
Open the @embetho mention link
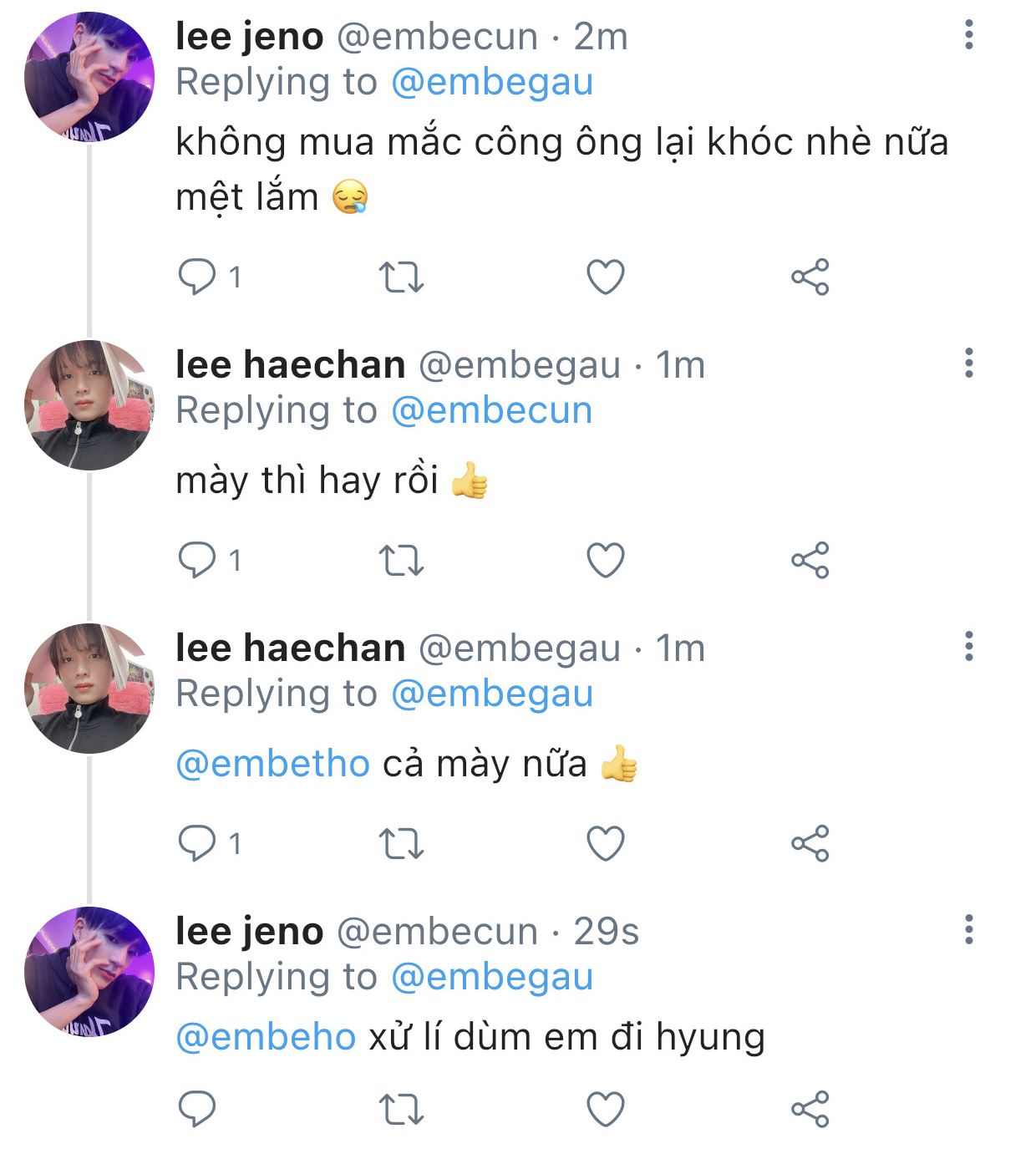click(272, 764)
